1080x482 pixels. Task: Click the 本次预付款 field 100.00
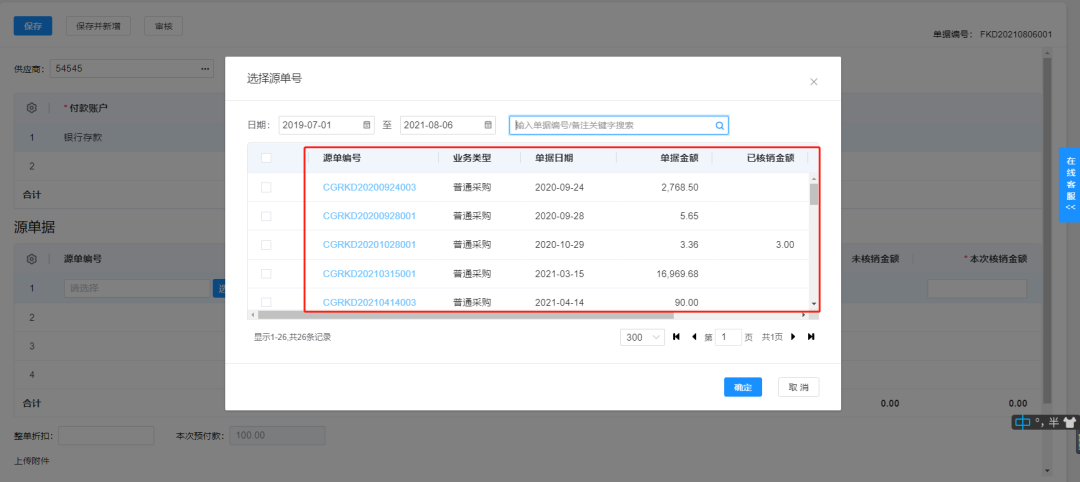pyautogui.click(x=277, y=436)
